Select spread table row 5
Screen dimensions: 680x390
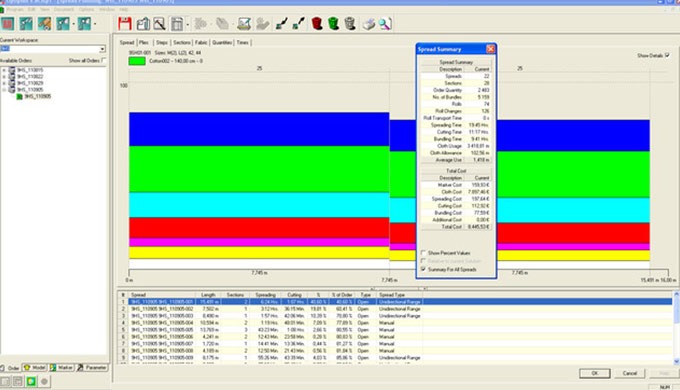click(395, 330)
